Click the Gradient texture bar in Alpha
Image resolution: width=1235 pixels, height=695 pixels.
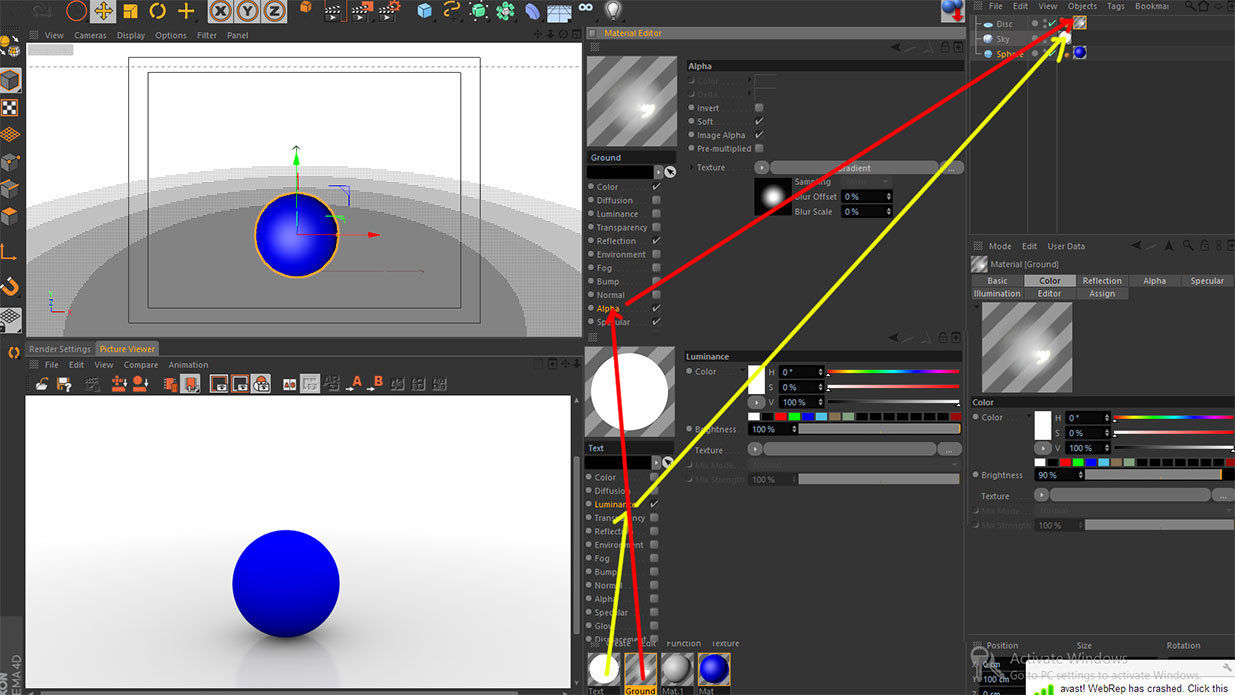tap(854, 168)
